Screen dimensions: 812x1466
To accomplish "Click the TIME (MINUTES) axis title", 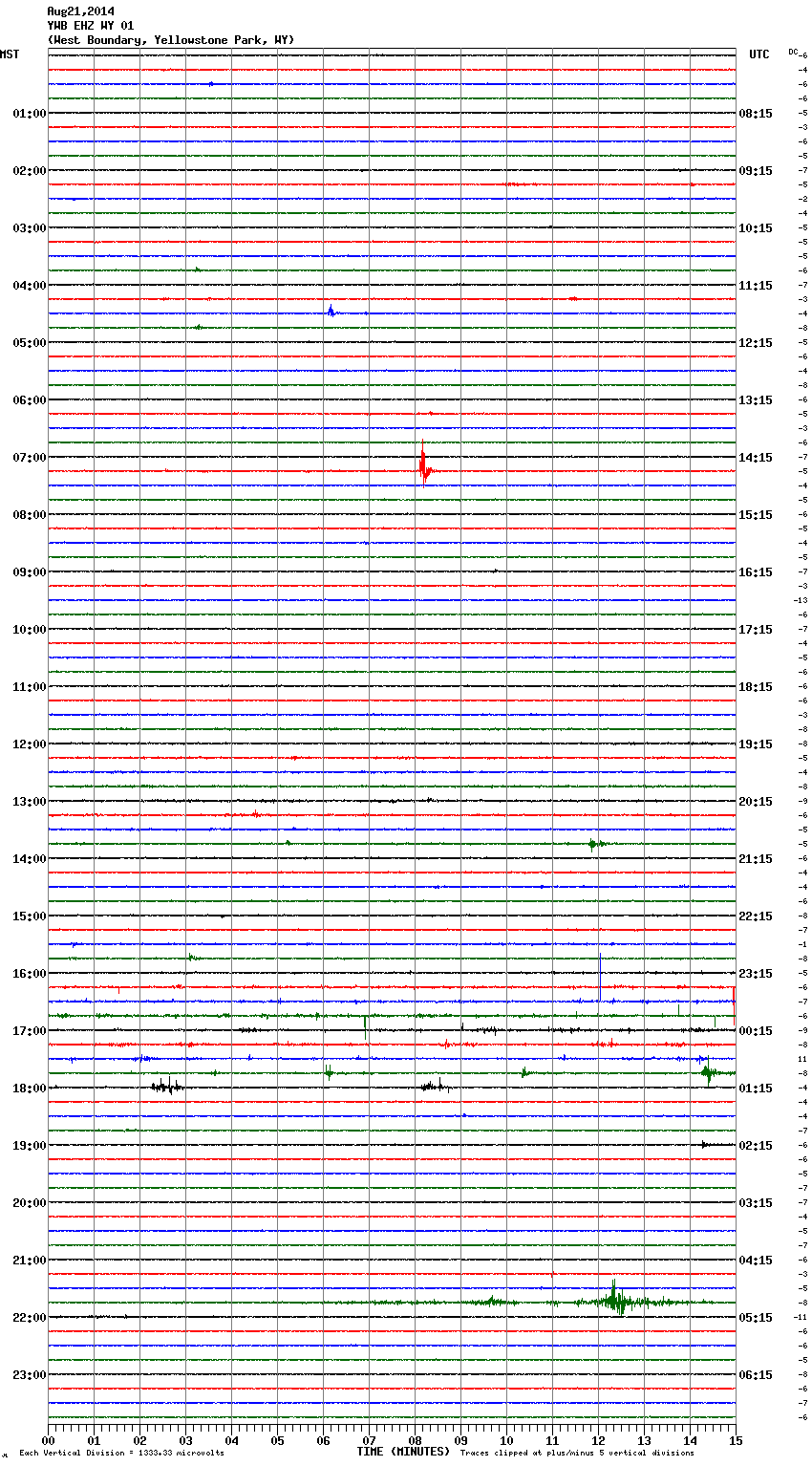I will coord(403,1452).
